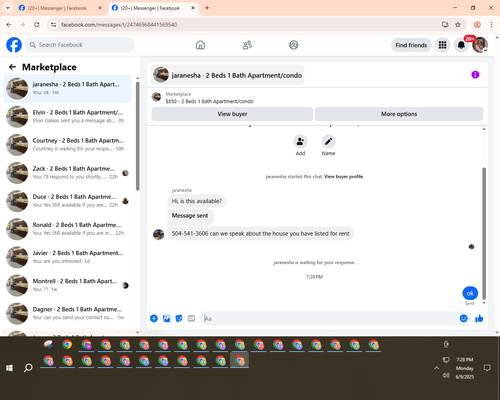Open Dagner apartment conversation

pos(67,313)
